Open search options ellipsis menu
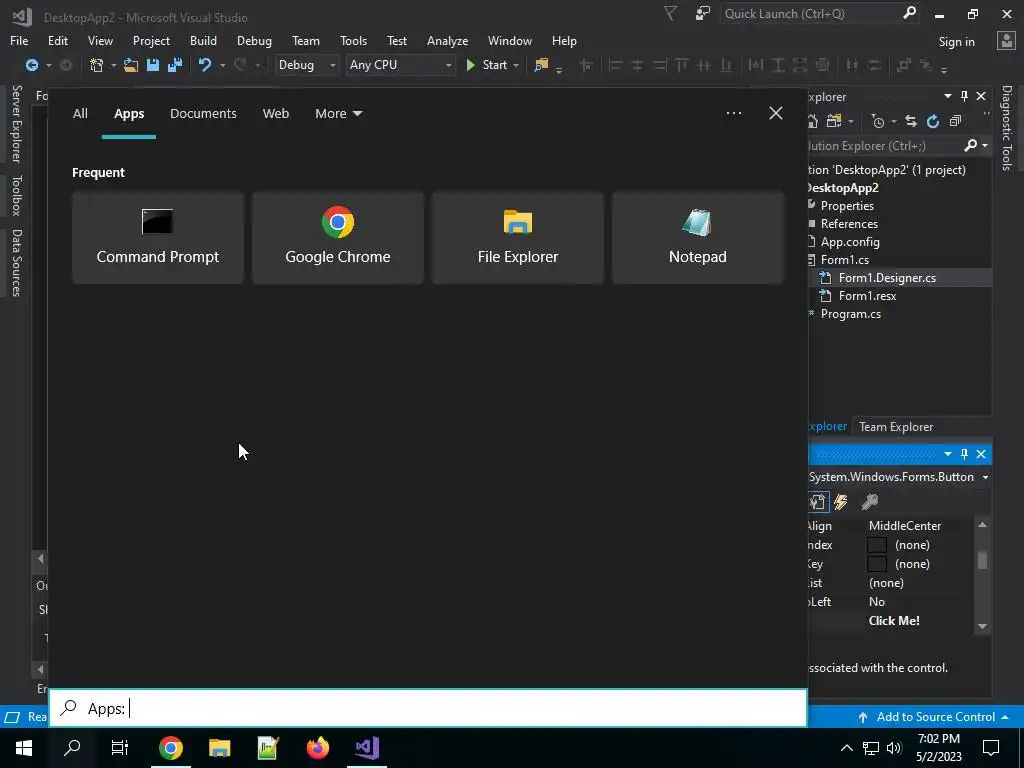The width and height of the screenshot is (1024, 768). [x=733, y=113]
